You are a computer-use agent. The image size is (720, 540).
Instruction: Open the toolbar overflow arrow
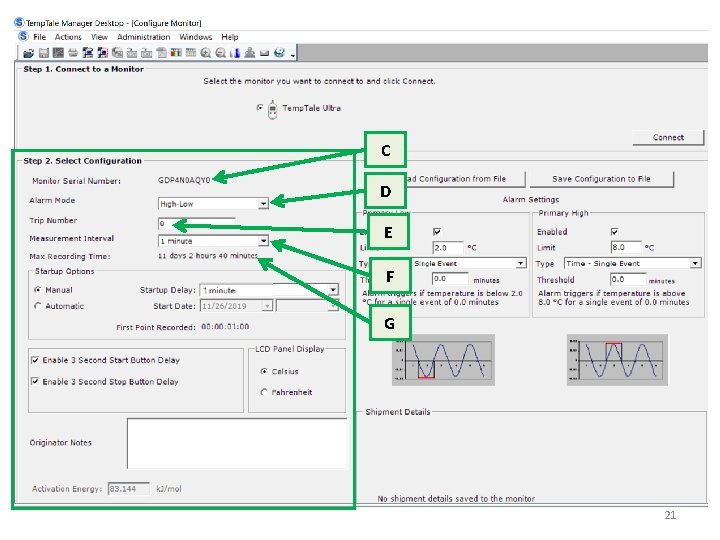293,56
